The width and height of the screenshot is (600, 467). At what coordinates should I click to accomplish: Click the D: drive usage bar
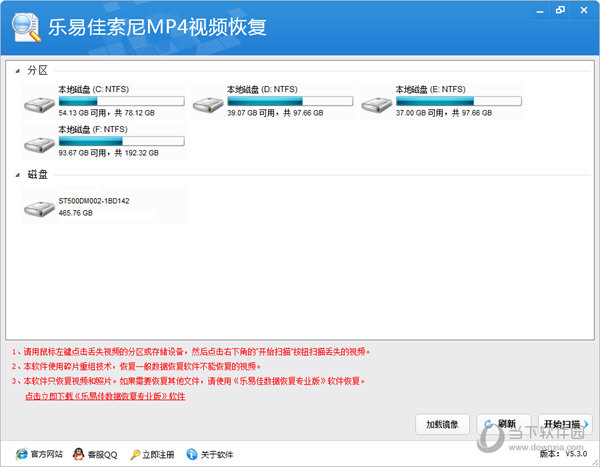tap(290, 101)
